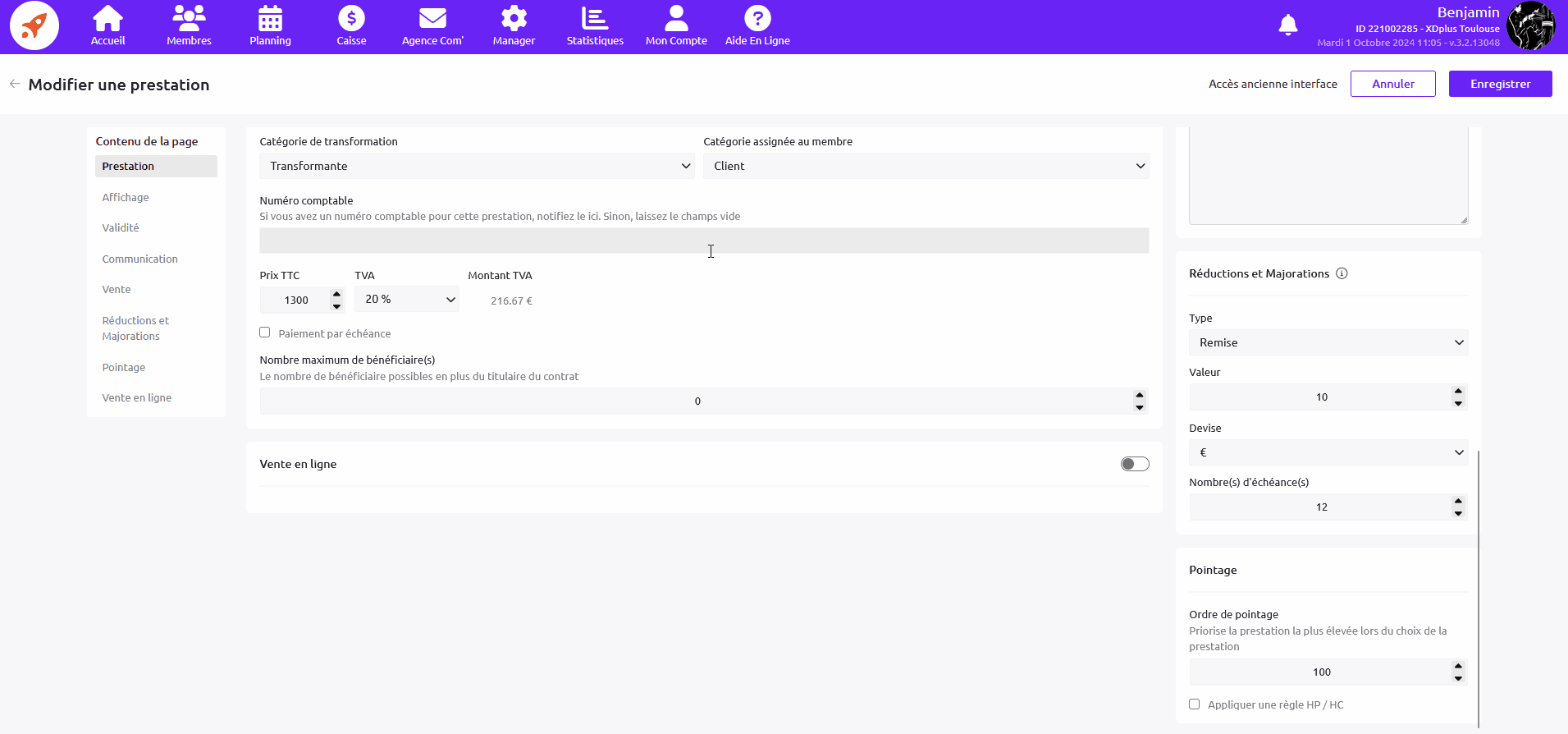Increase Ordre de pointage up arrow

[1458, 666]
